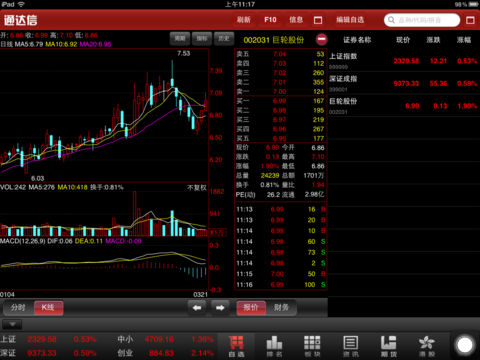
Task: Click the 11:15 trade row at 7.00
Action: (281, 274)
